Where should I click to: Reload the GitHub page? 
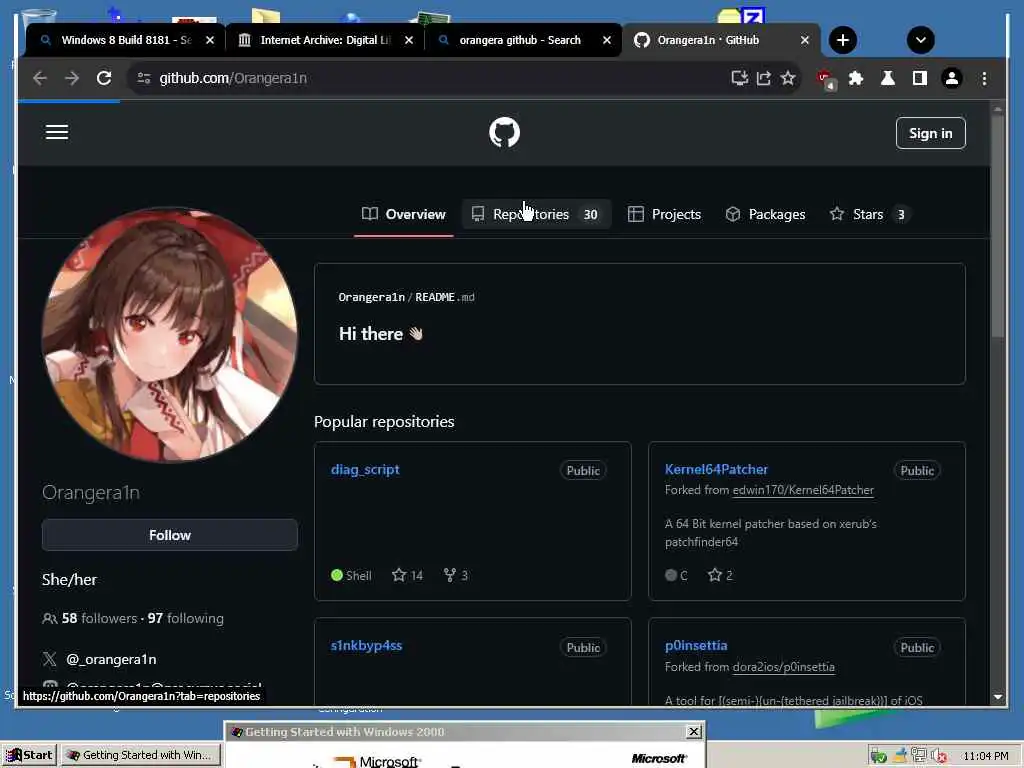[104, 78]
